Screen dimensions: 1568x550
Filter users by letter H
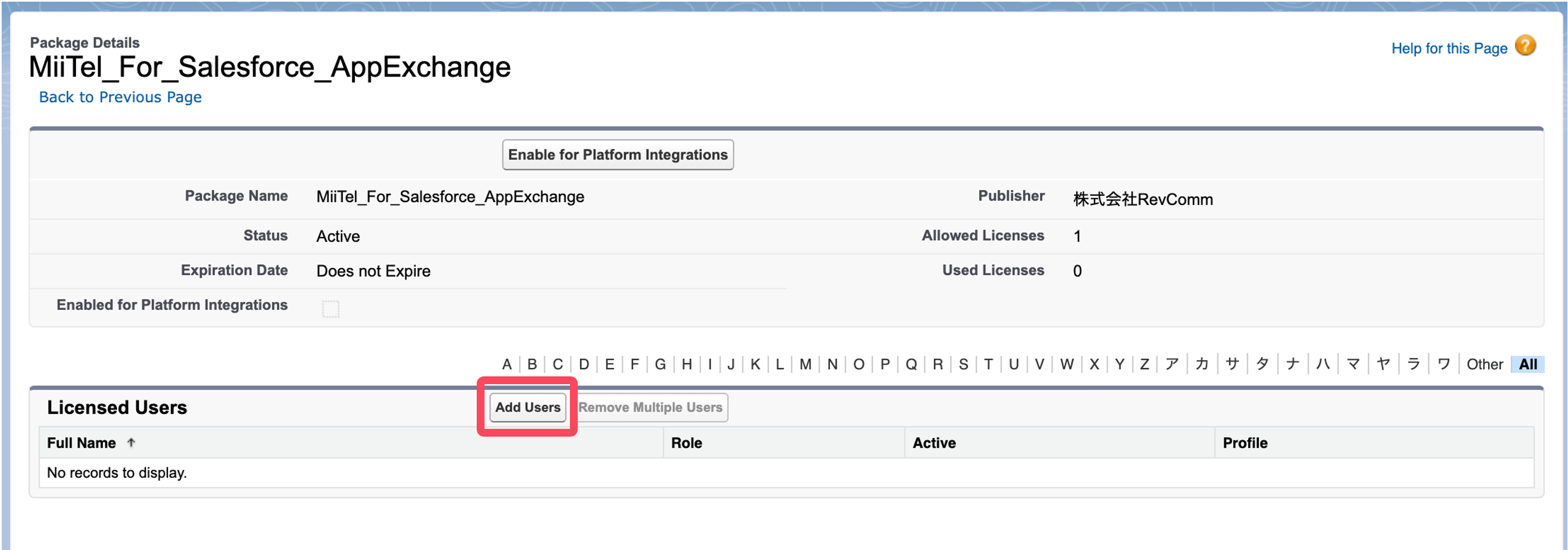[687, 364]
